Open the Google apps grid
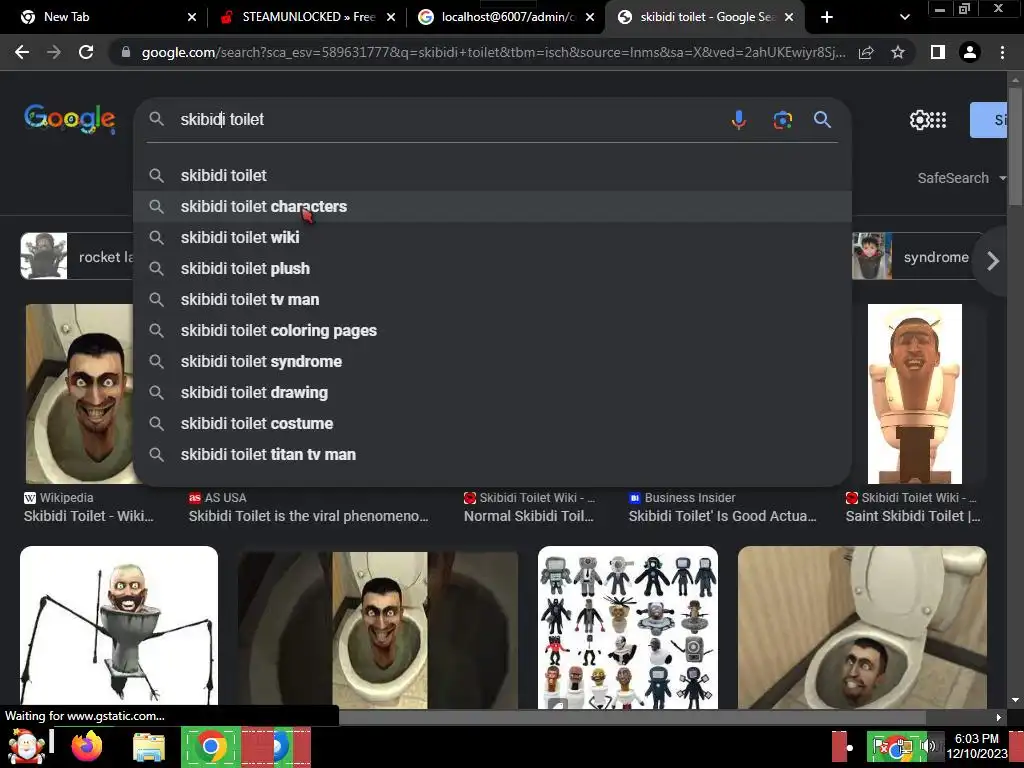This screenshot has height=768, width=1024. coord(938,120)
